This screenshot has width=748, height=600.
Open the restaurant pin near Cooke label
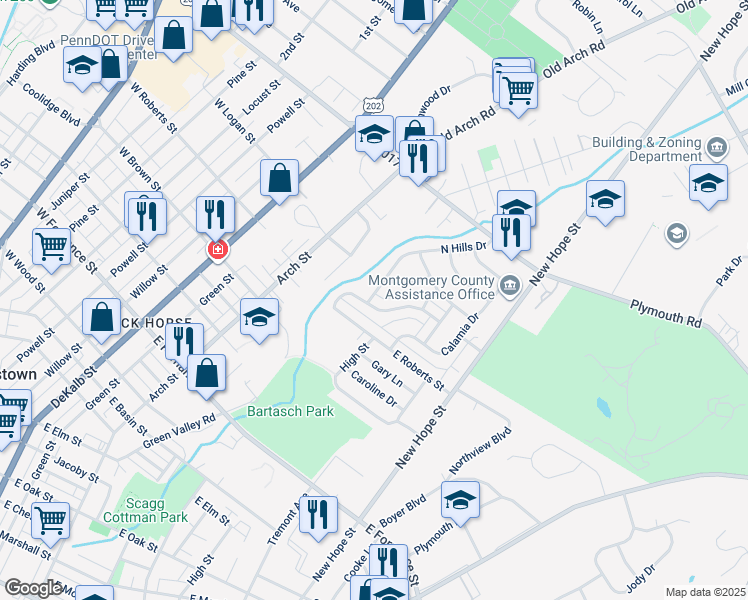tap(388, 561)
